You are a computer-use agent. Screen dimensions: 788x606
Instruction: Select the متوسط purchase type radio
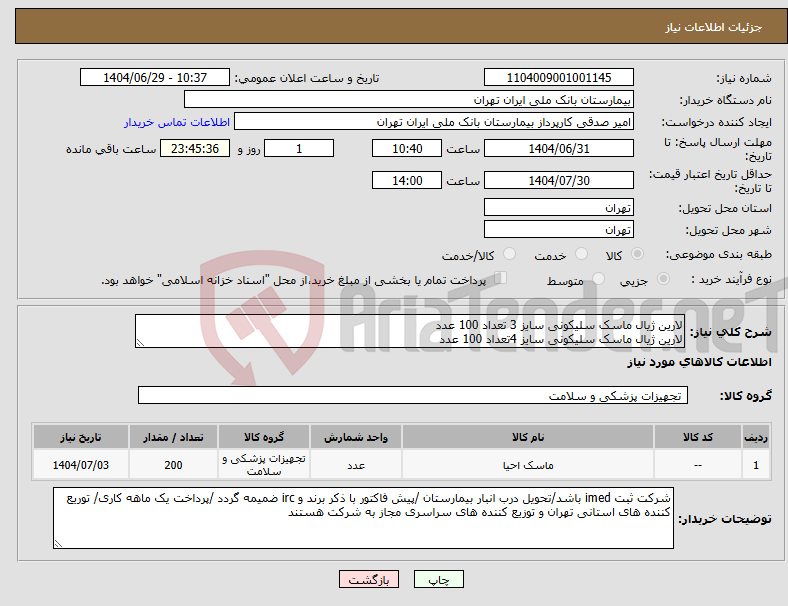coord(598,279)
